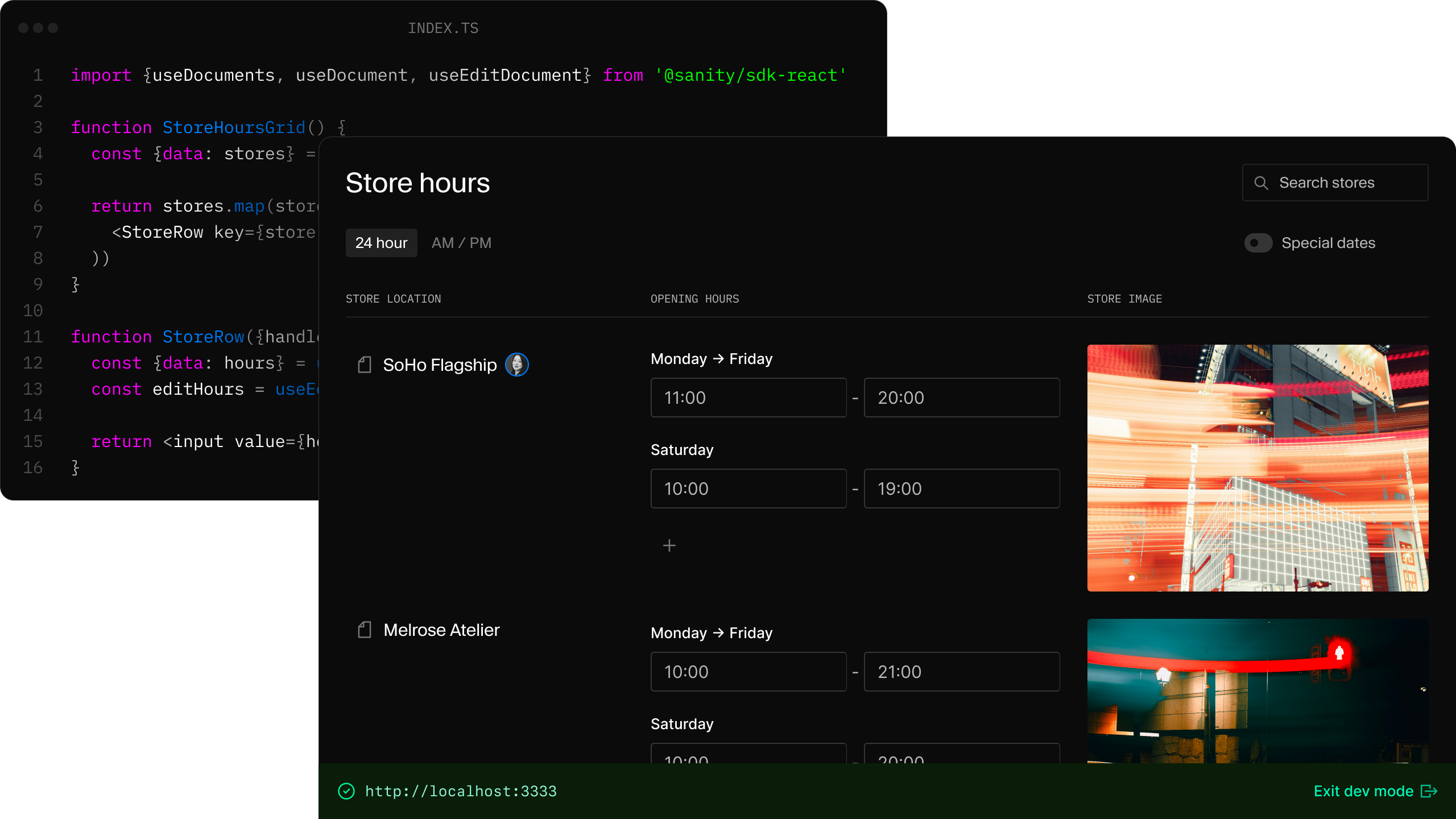Click the SoHo Flagship document icon
The height and width of the screenshot is (819, 1456).
365,365
